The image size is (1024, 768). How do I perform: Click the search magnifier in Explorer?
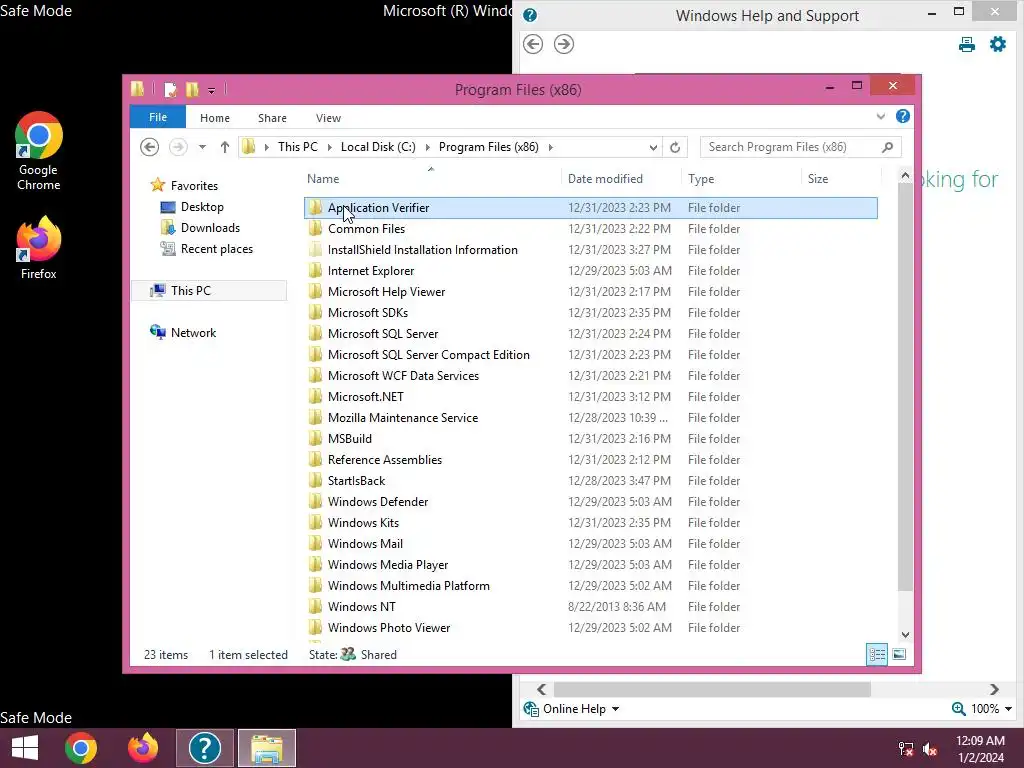click(887, 147)
